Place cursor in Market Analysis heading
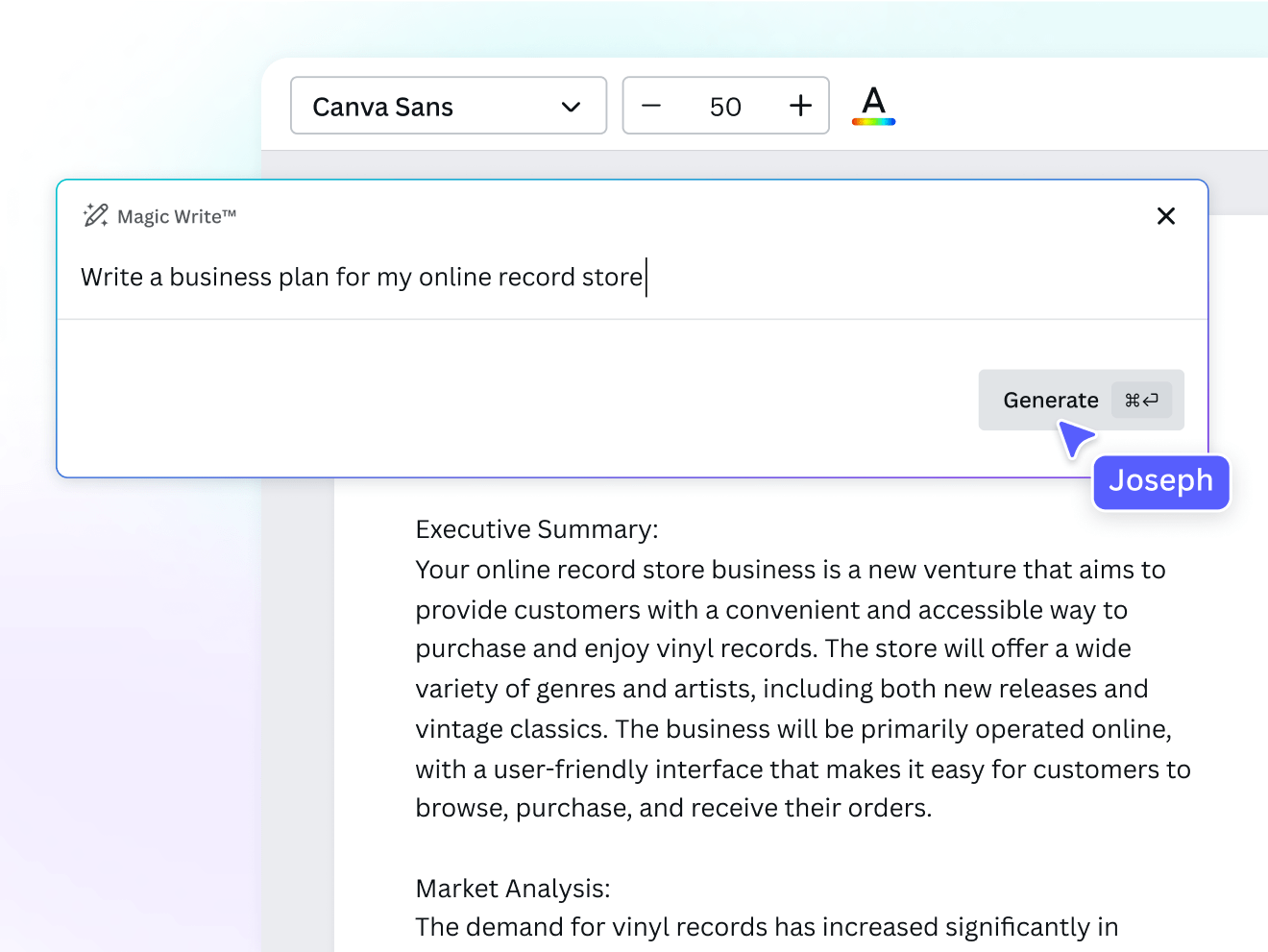1268x952 pixels. [512, 889]
